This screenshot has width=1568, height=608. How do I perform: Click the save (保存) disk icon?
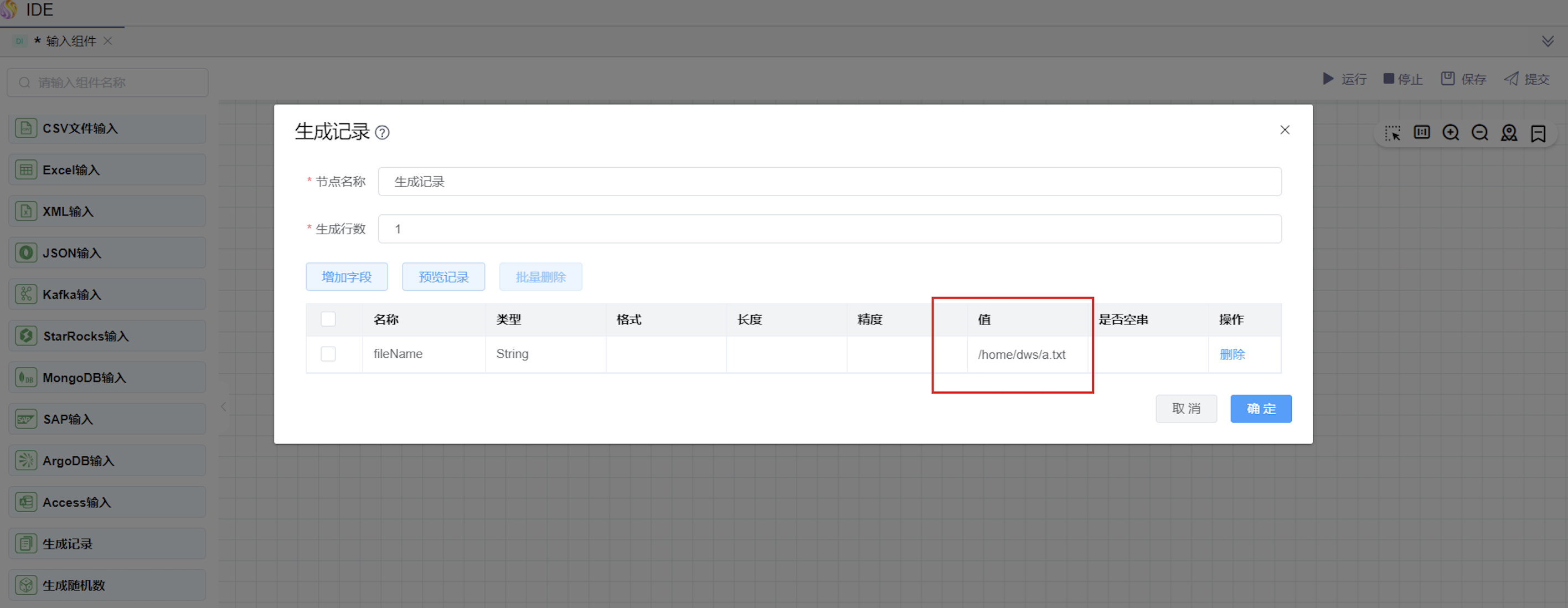click(1447, 79)
